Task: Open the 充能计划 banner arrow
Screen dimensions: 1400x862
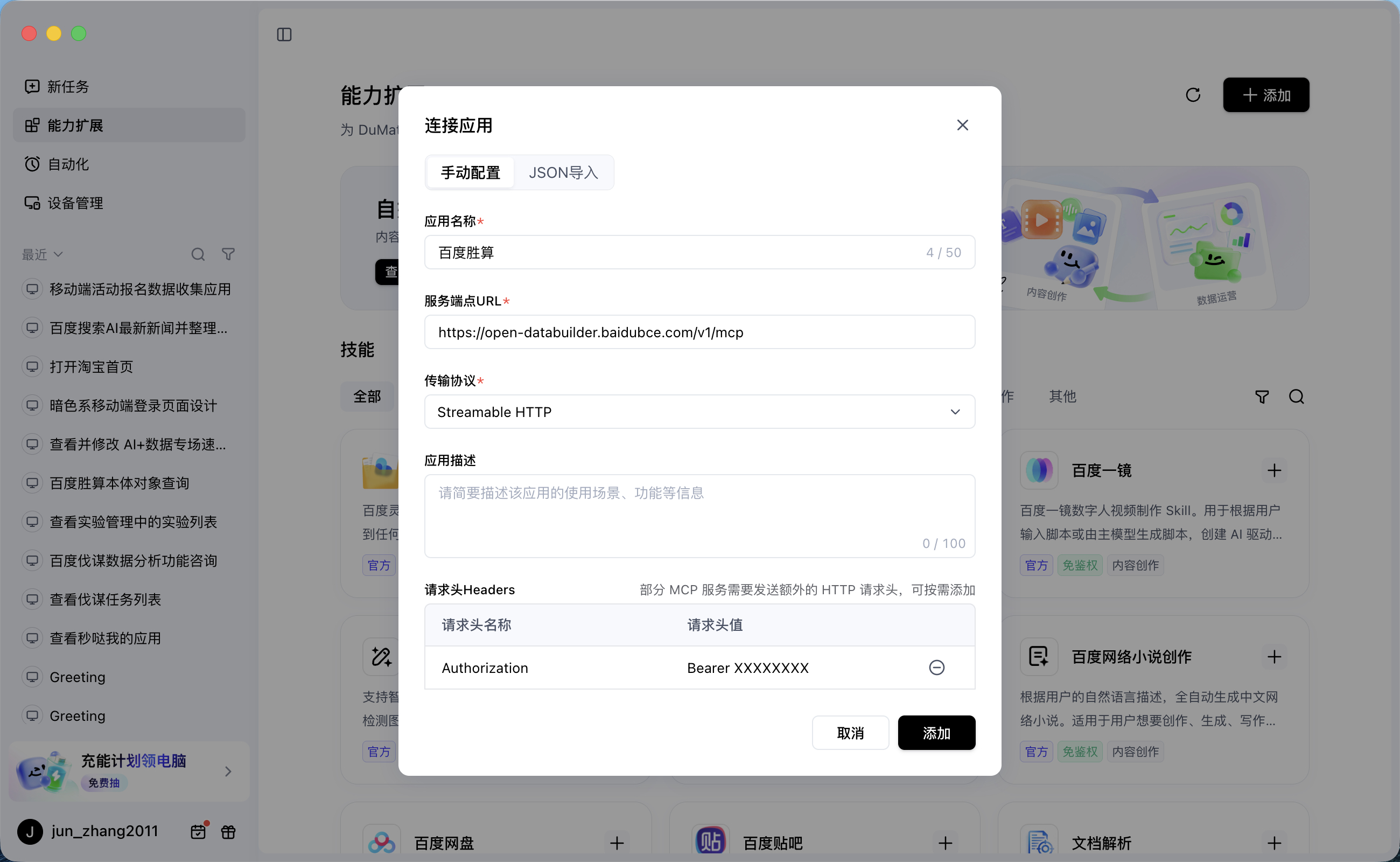Action: pos(228,771)
